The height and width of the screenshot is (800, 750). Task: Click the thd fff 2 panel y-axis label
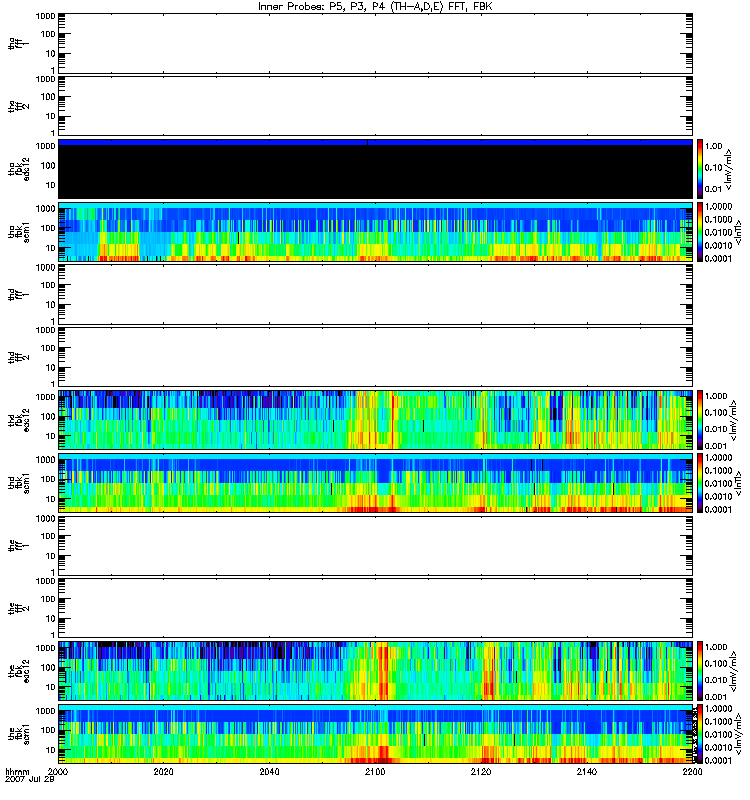point(19,357)
